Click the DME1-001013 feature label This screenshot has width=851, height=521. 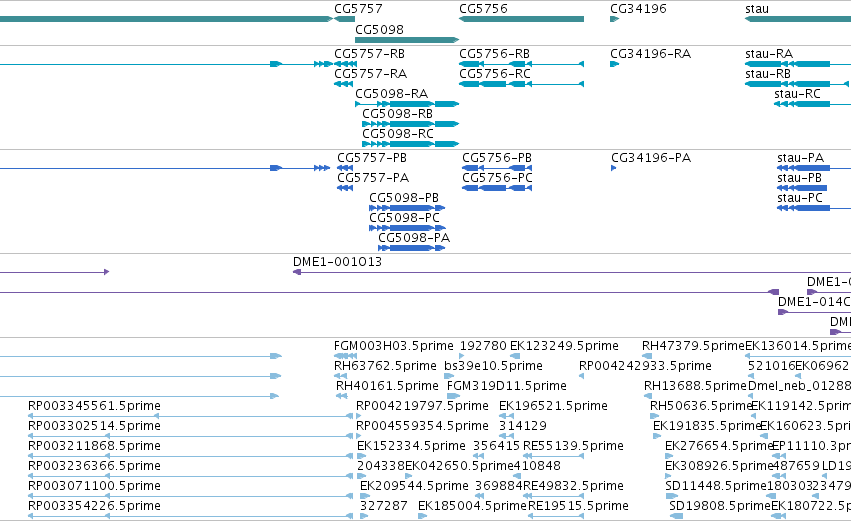click(338, 262)
